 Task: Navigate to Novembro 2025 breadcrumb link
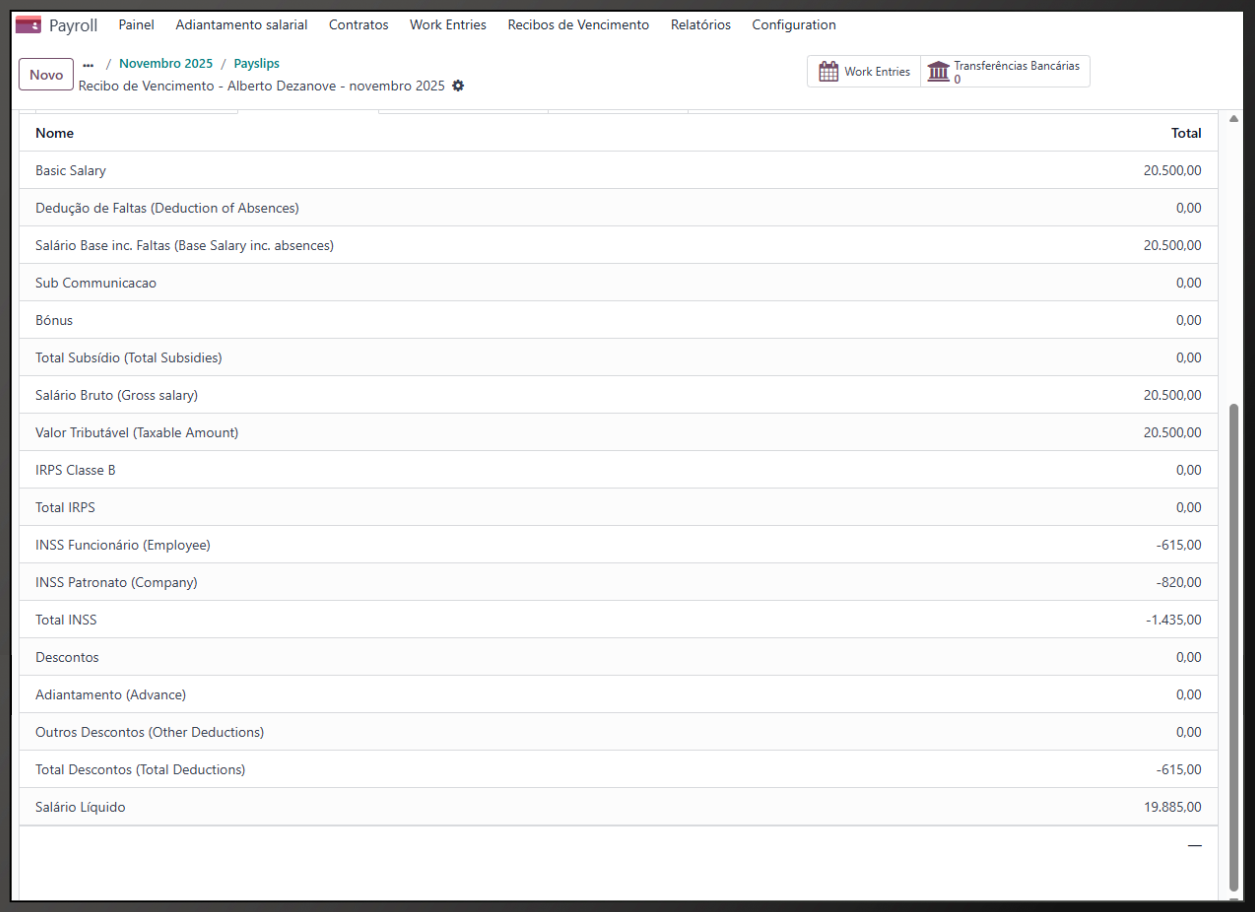pyautogui.click(x=166, y=64)
